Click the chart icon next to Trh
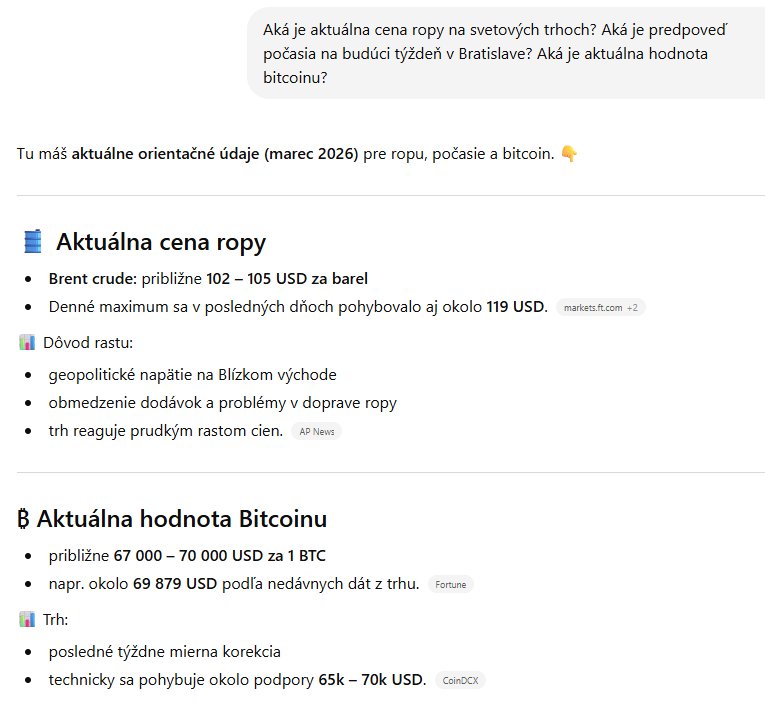The image size is (765, 717). click(27, 619)
